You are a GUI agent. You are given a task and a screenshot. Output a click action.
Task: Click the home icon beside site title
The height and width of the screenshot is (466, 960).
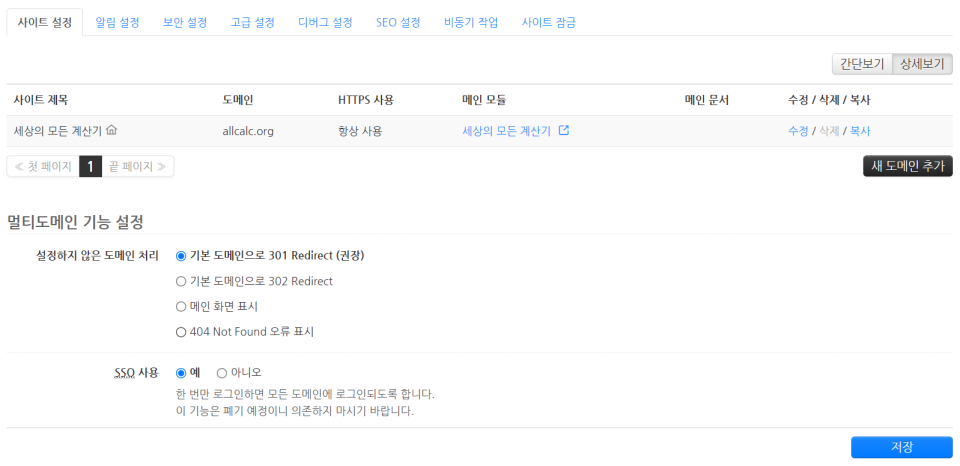coord(112,130)
